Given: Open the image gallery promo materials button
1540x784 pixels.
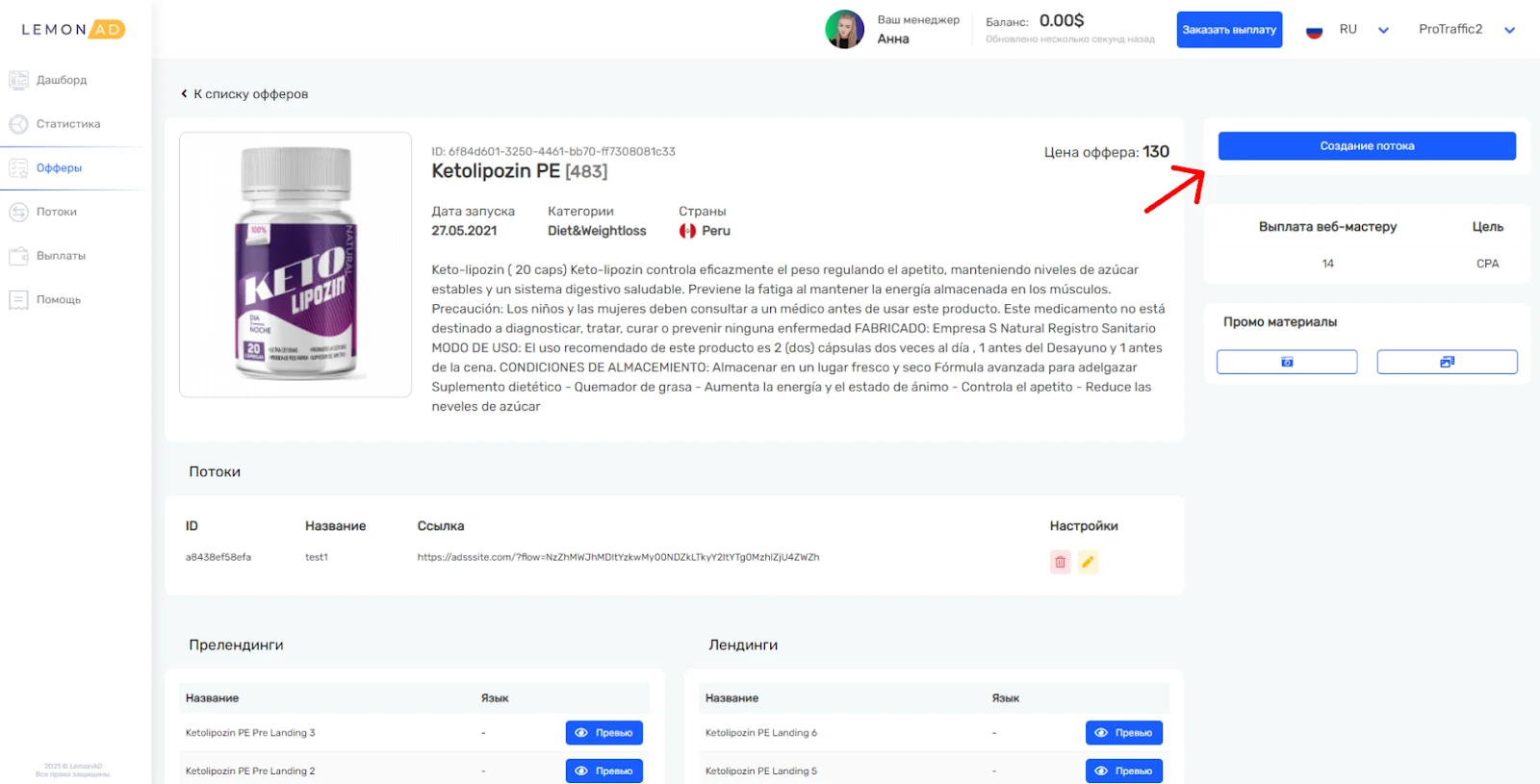Looking at the screenshot, I should click(1447, 362).
